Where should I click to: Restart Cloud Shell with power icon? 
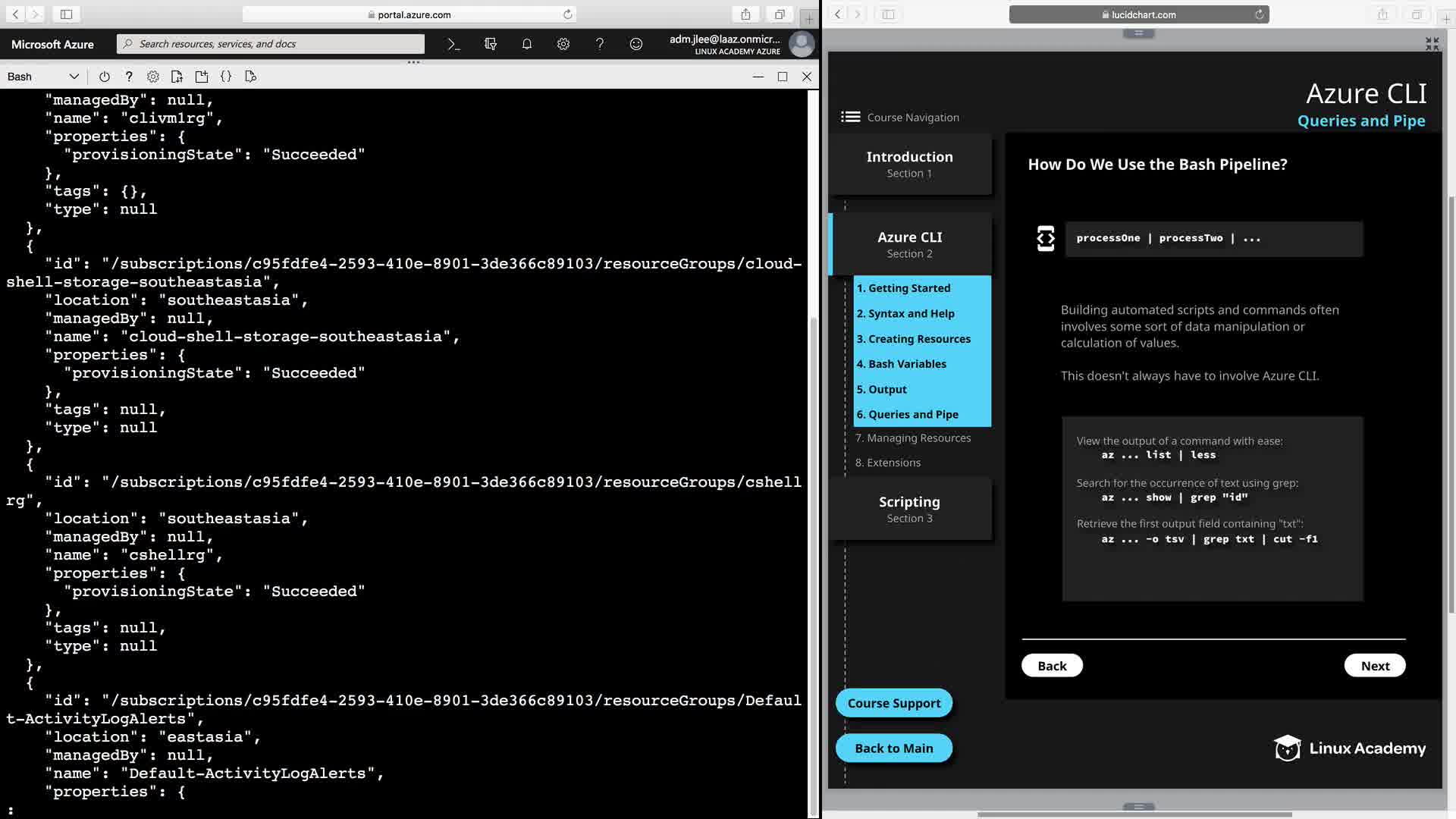click(105, 77)
